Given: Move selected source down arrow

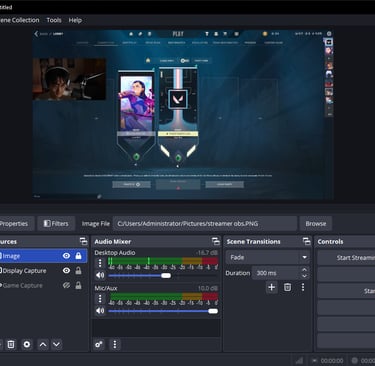Looking at the screenshot, I should [57, 344].
